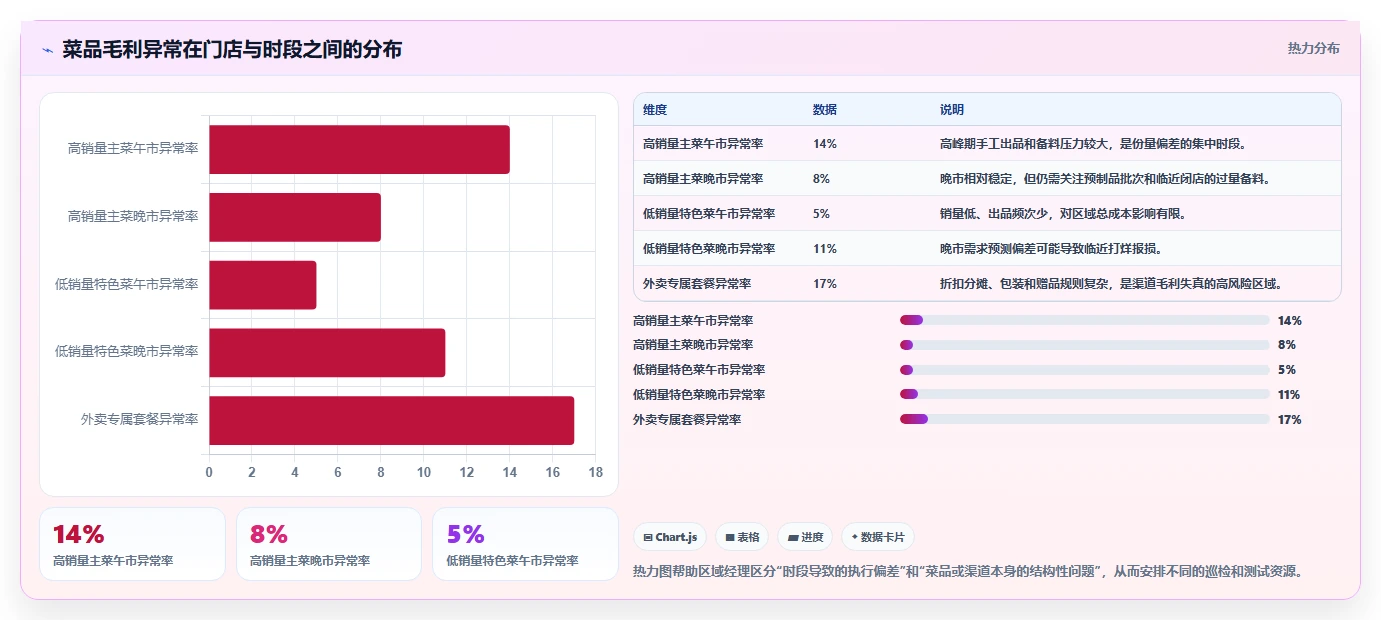Click the title 菜品毛利异常在门店与时段之间的分布

click(x=232, y=49)
